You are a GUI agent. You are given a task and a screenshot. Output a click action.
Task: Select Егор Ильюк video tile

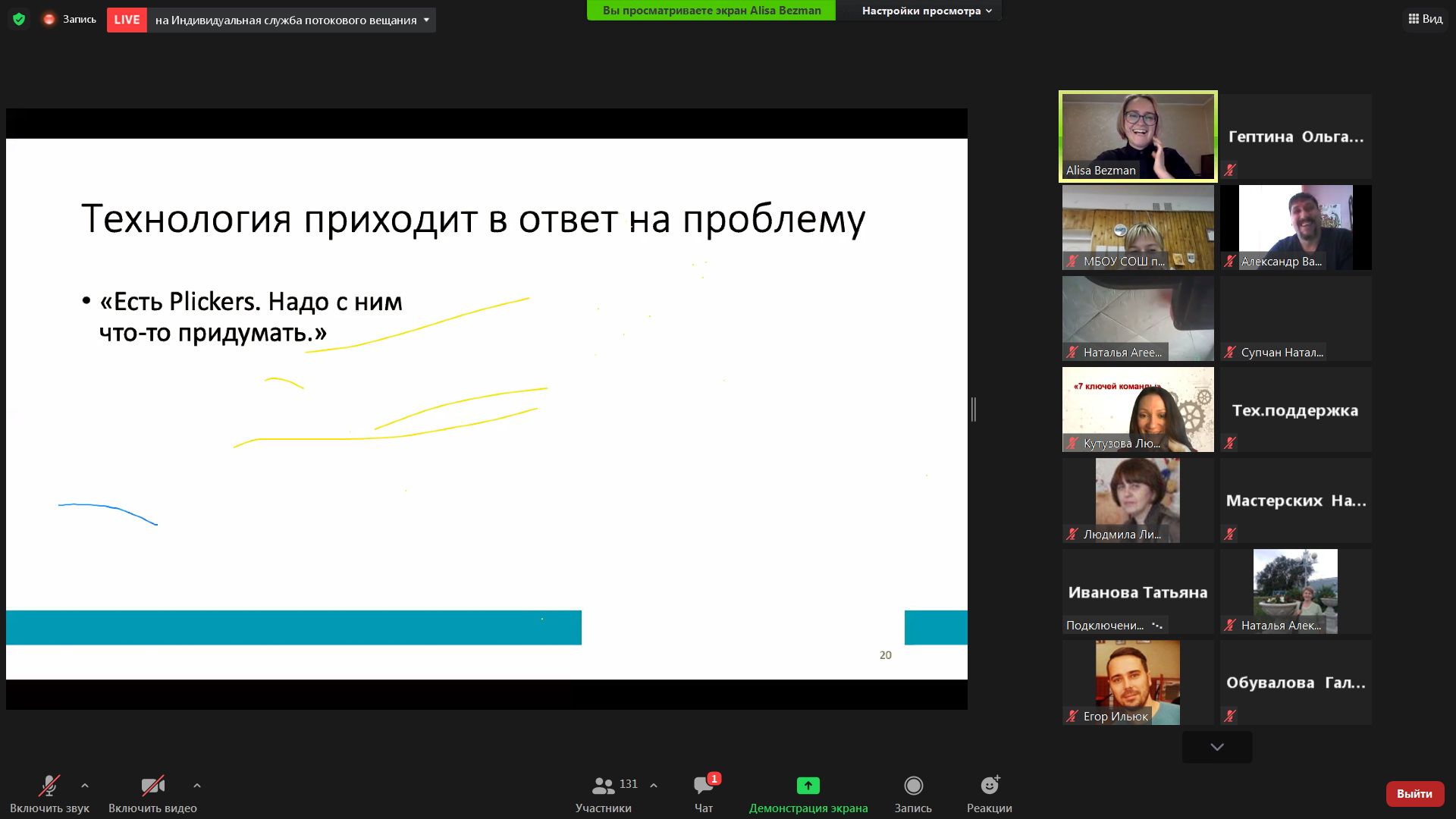point(1138,682)
